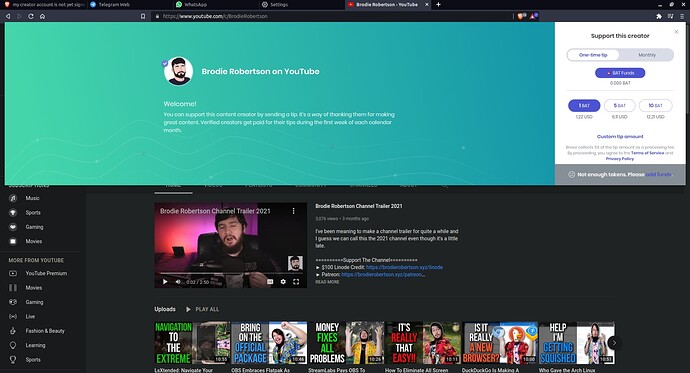Enter fullscreen on trailer video
Screen dimensions: 690x373
tap(296, 282)
